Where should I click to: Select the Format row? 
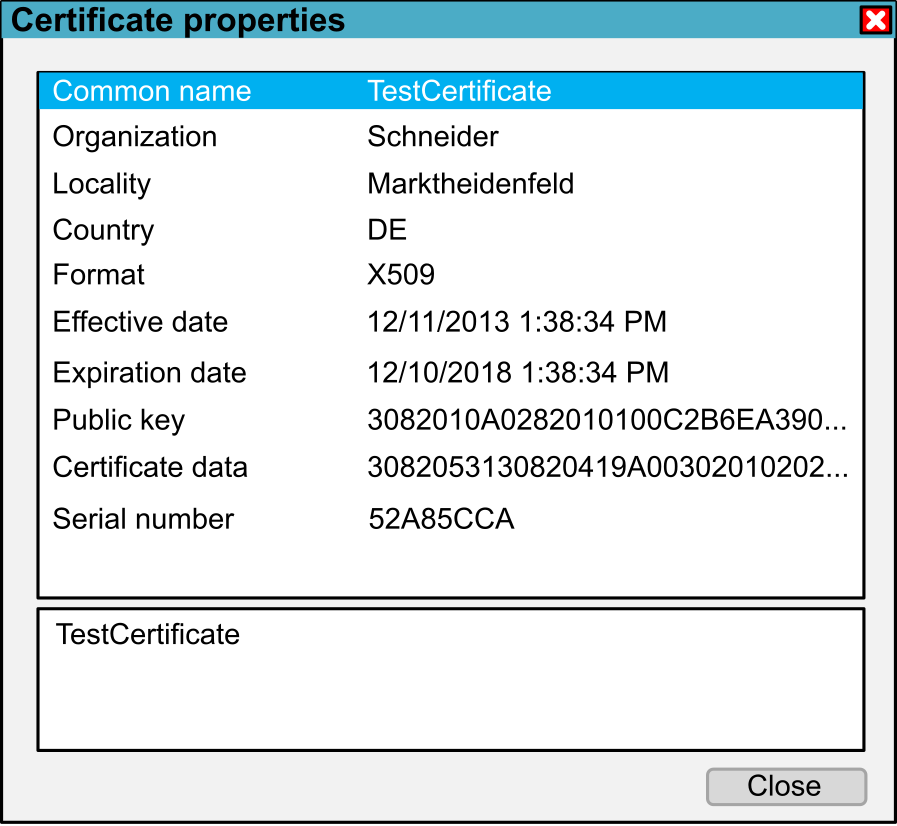click(451, 275)
